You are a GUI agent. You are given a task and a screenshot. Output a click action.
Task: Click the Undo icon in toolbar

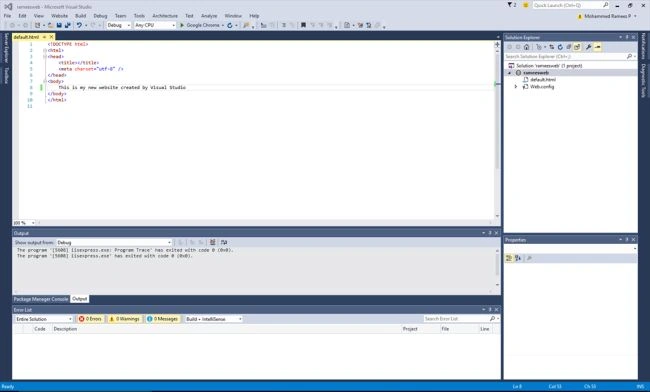point(79,25)
